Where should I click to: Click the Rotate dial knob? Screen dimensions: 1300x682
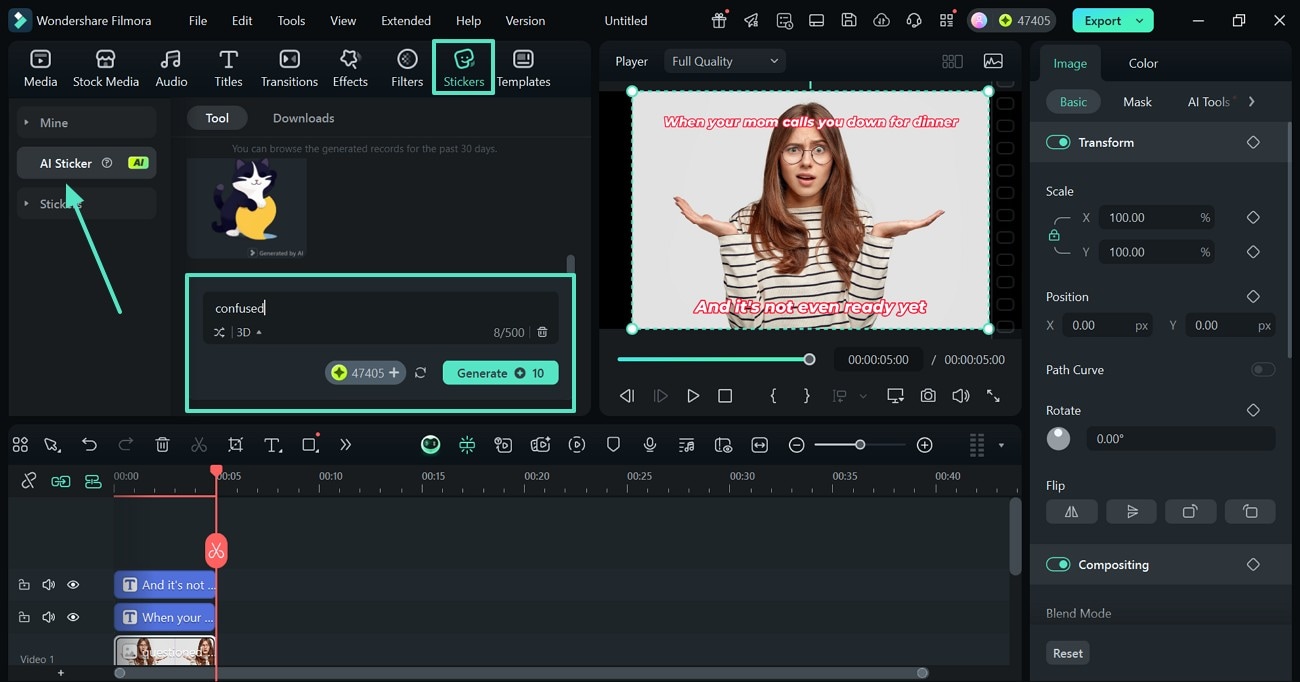(x=1058, y=438)
